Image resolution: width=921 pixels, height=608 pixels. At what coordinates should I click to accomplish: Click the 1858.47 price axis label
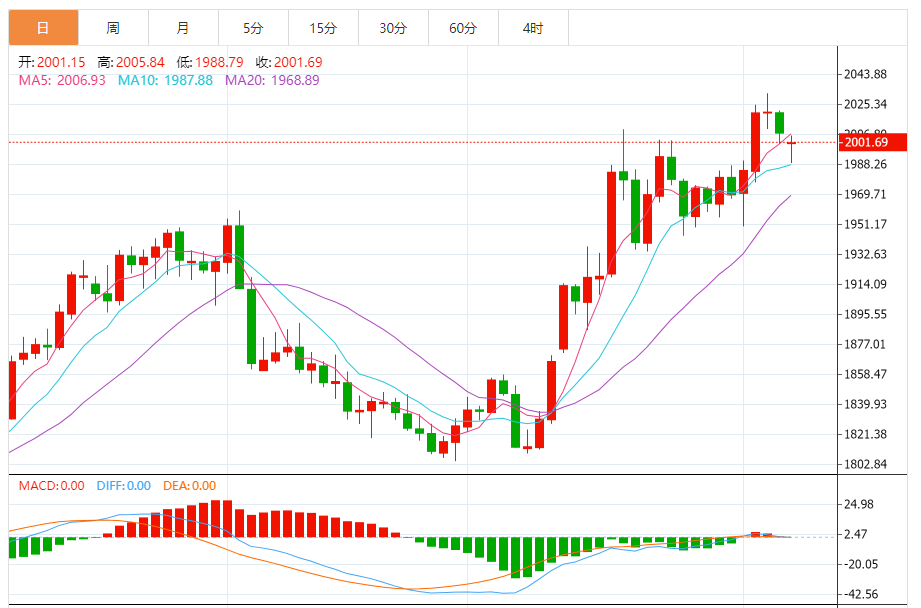[865, 374]
